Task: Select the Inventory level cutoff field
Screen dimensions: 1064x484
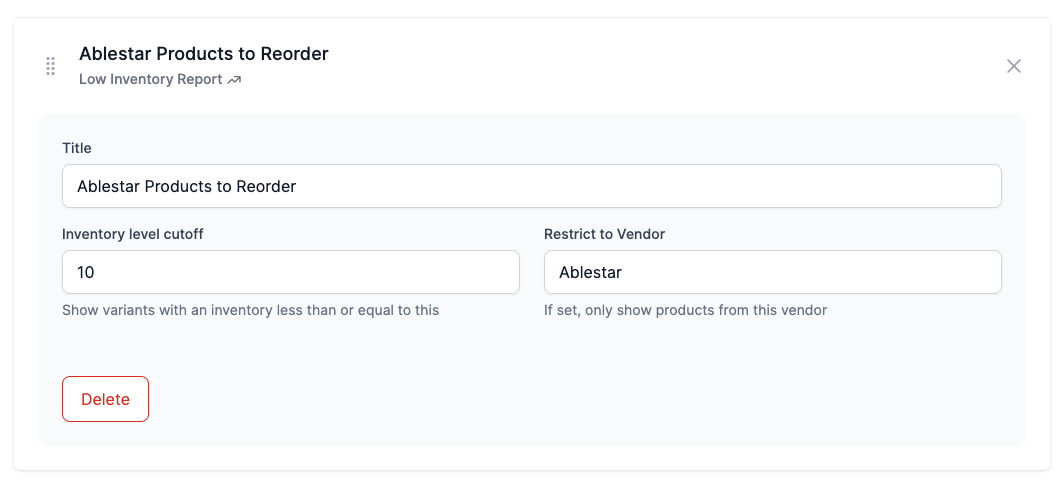Action: pos(290,272)
